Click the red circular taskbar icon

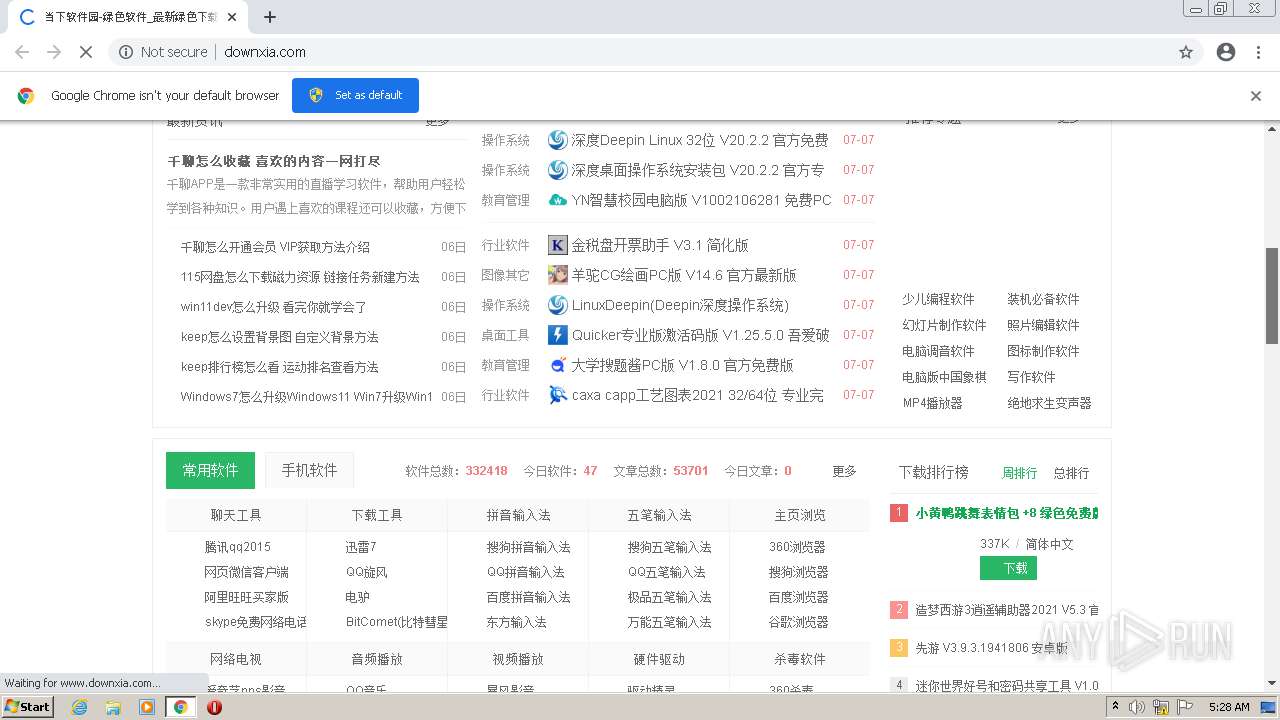click(x=214, y=707)
